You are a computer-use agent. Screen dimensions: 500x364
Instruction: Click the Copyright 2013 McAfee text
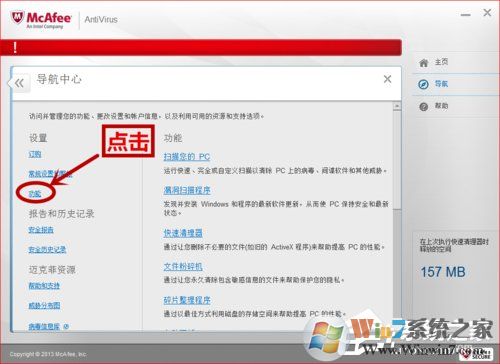point(48,354)
